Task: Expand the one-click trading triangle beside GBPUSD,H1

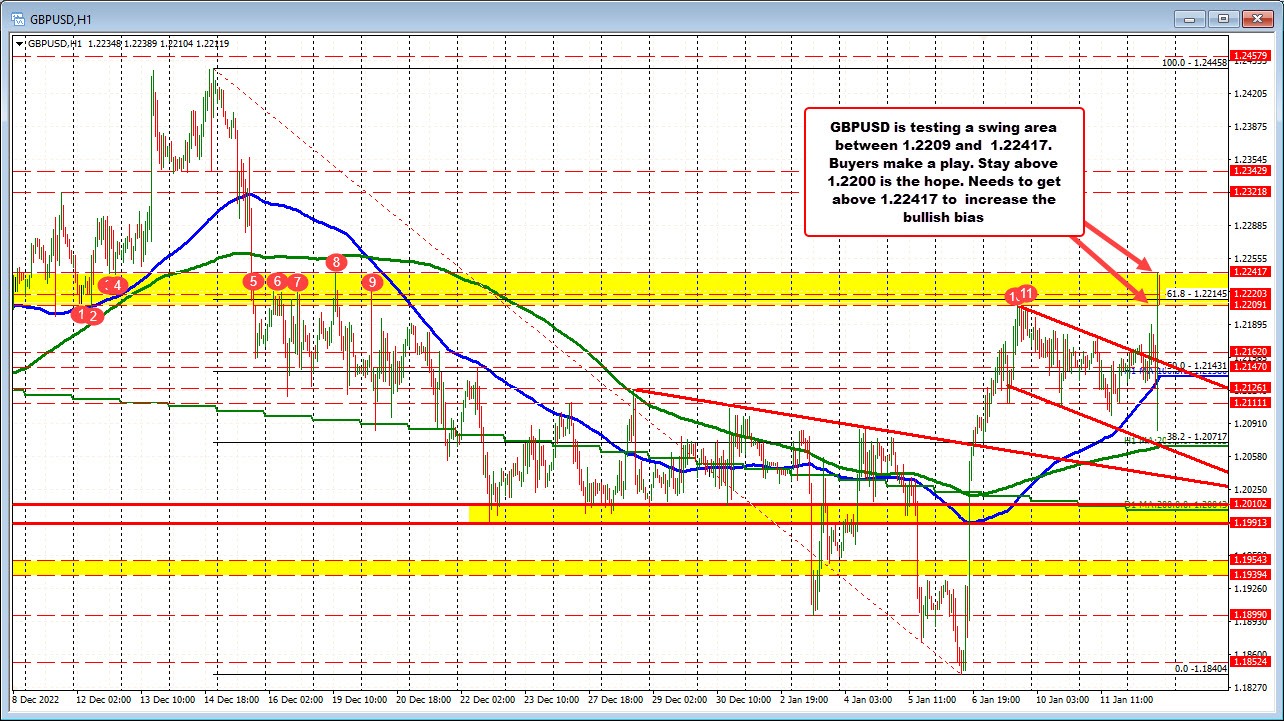Action: coord(18,43)
